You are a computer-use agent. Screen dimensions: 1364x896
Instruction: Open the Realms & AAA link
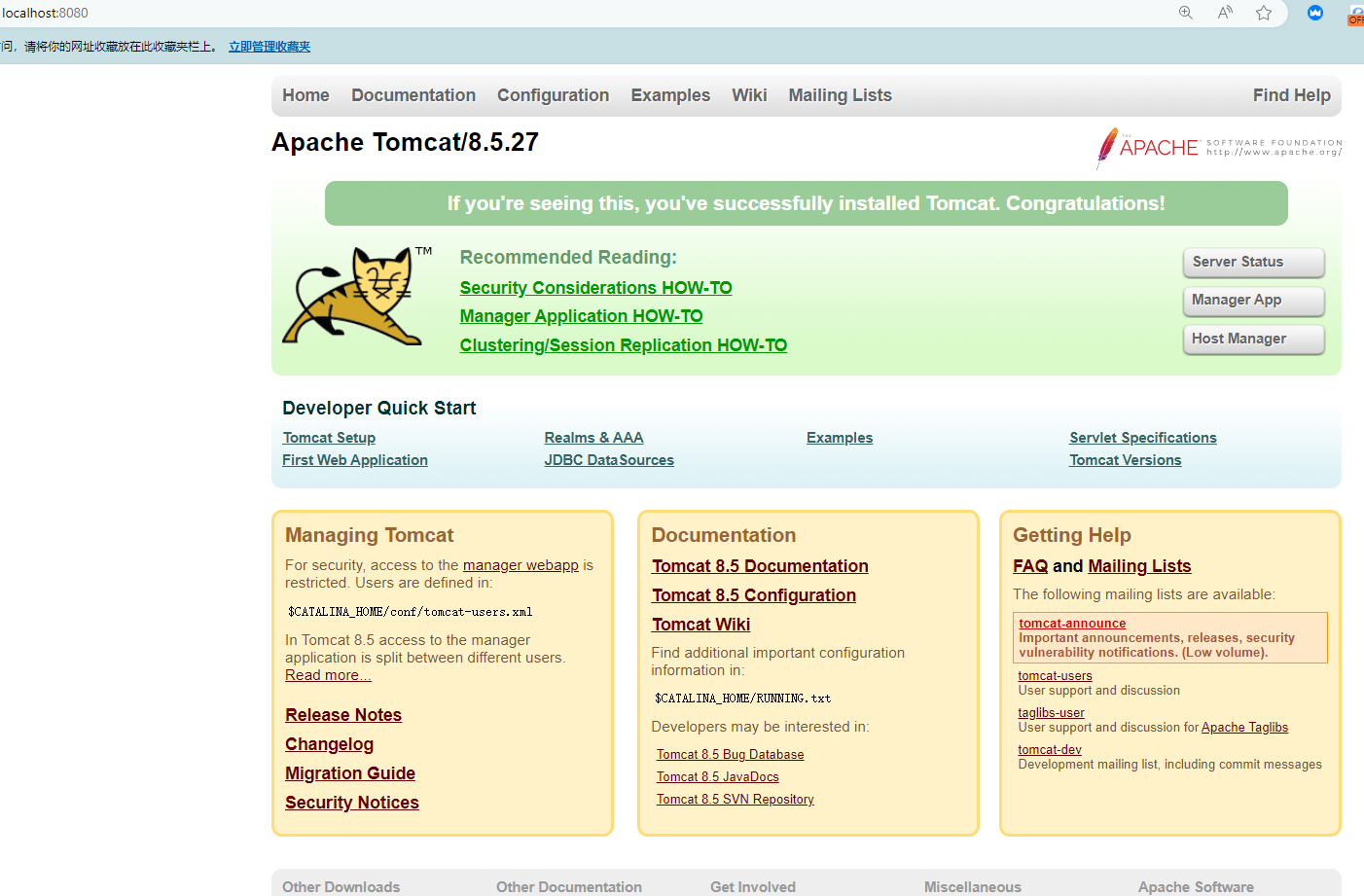click(x=593, y=438)
